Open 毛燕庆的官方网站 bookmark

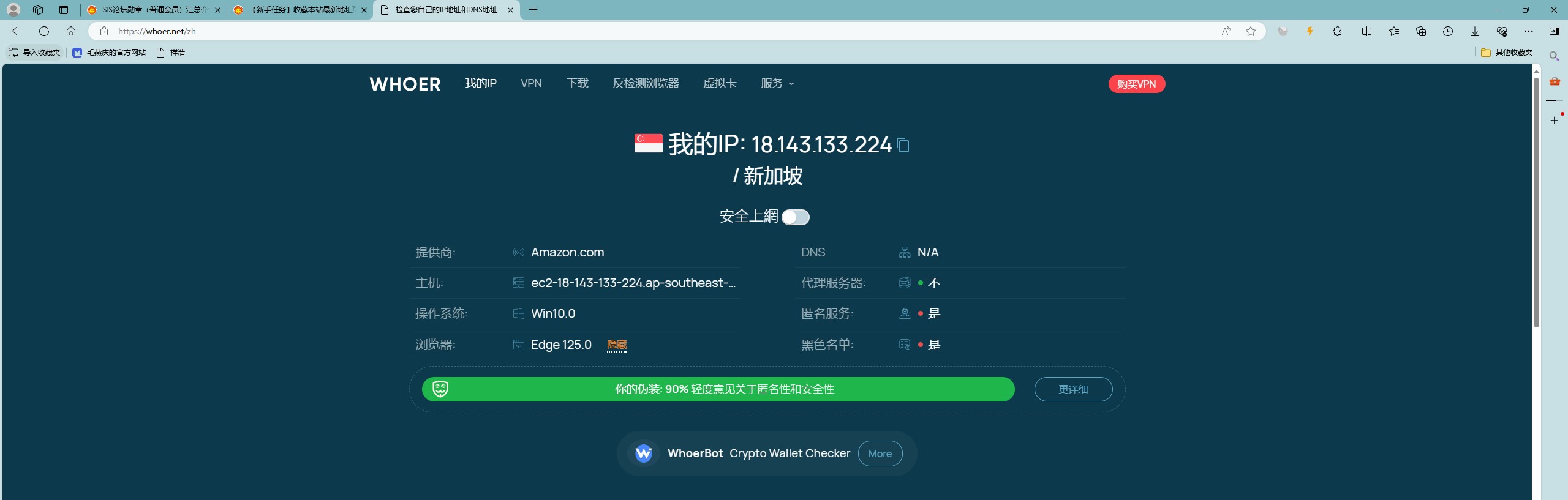109,53
